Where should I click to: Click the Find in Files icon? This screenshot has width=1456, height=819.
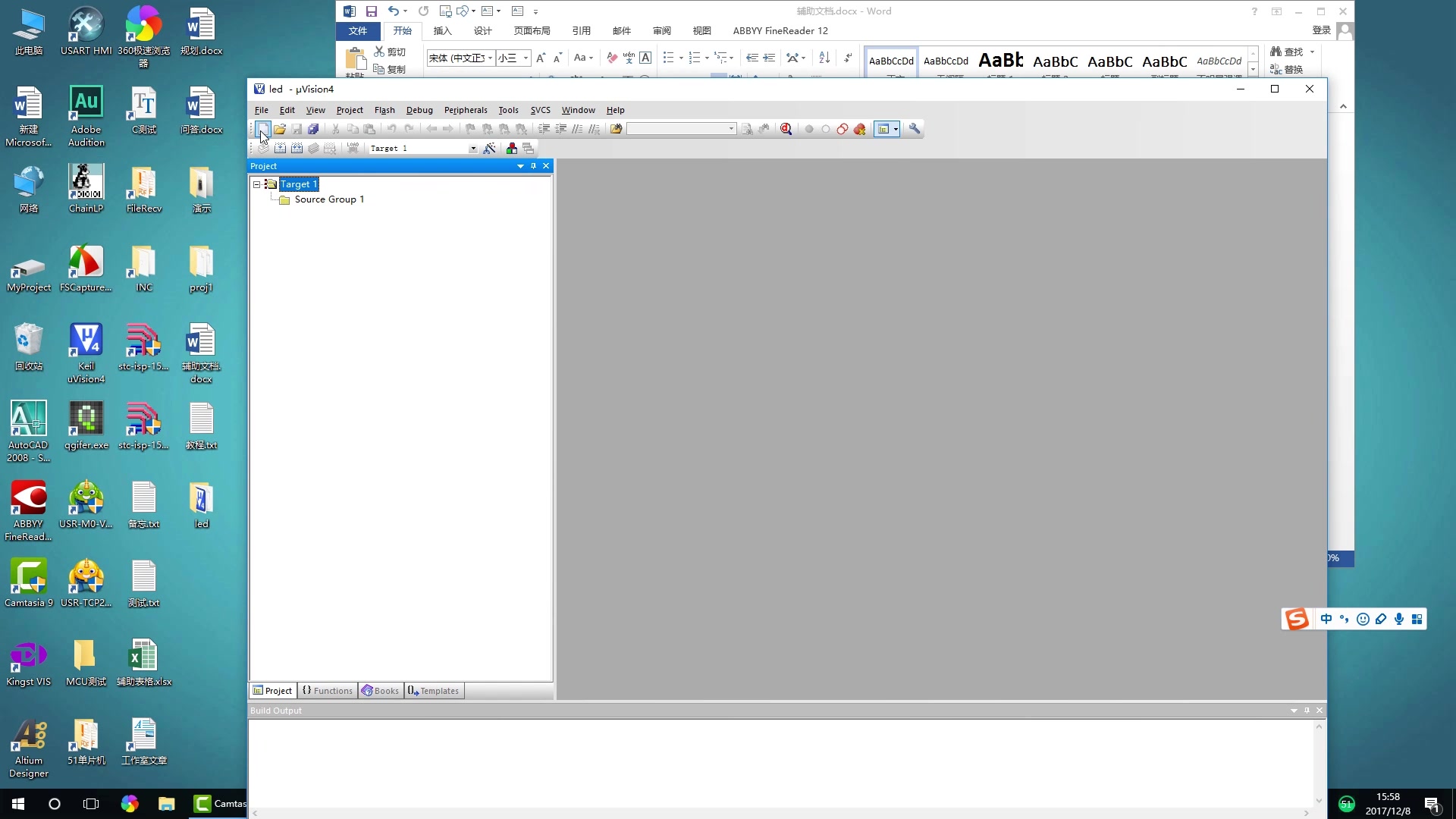[x=616, y=129]
